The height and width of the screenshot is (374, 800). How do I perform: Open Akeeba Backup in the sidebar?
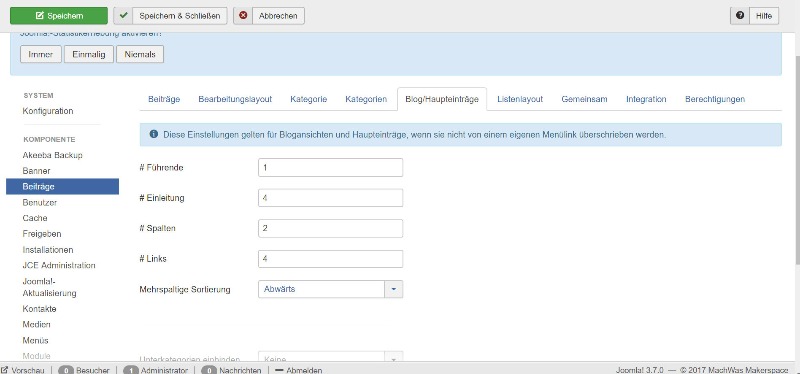(53, 155)
